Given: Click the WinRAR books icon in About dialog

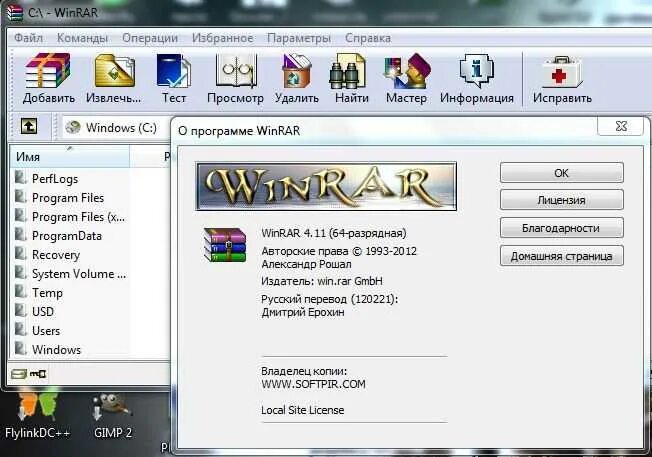Looking at the screenshot, I should [x=225, y=245].
